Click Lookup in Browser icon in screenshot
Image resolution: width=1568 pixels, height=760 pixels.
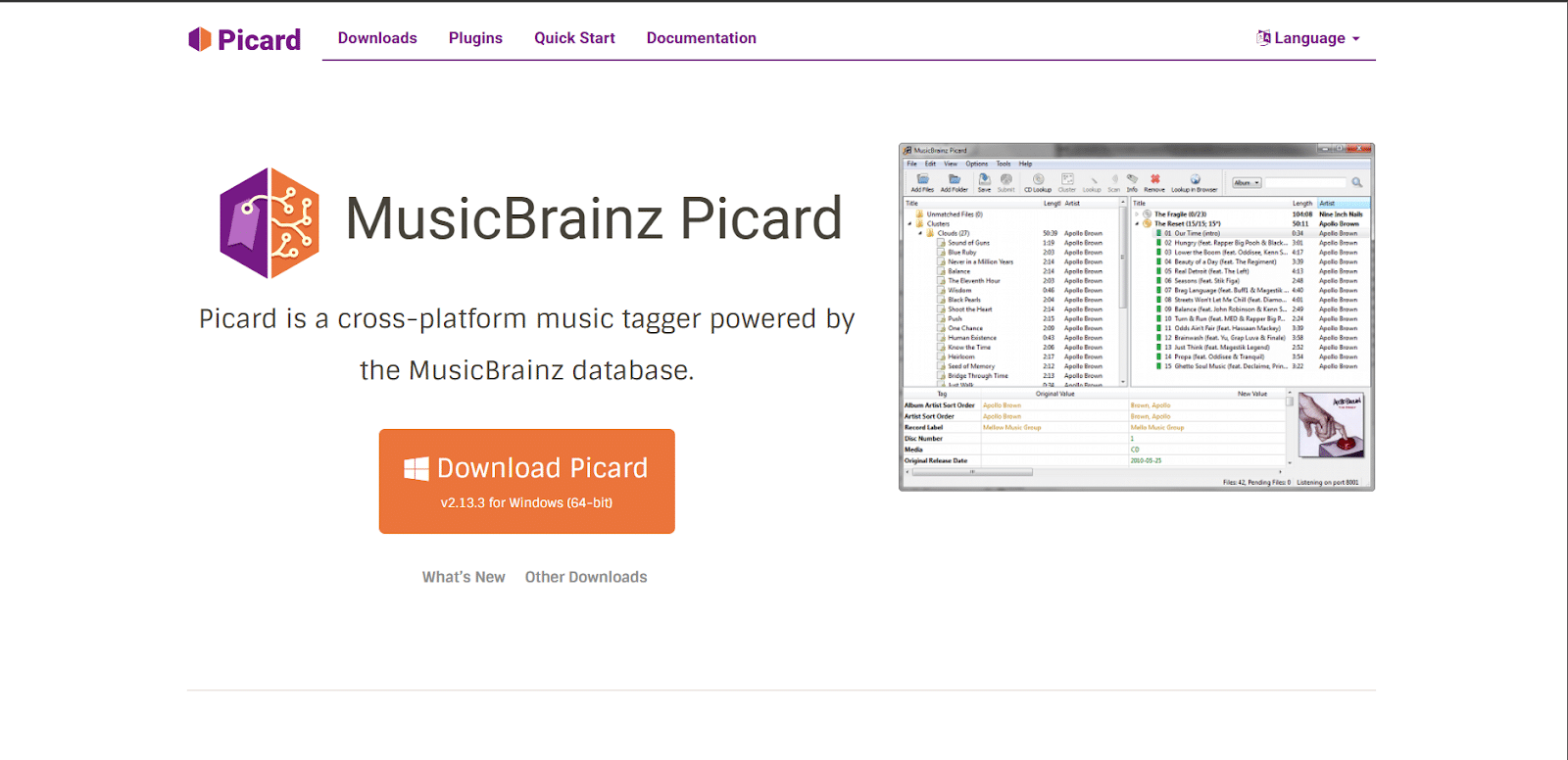[x=1195, y=182]
